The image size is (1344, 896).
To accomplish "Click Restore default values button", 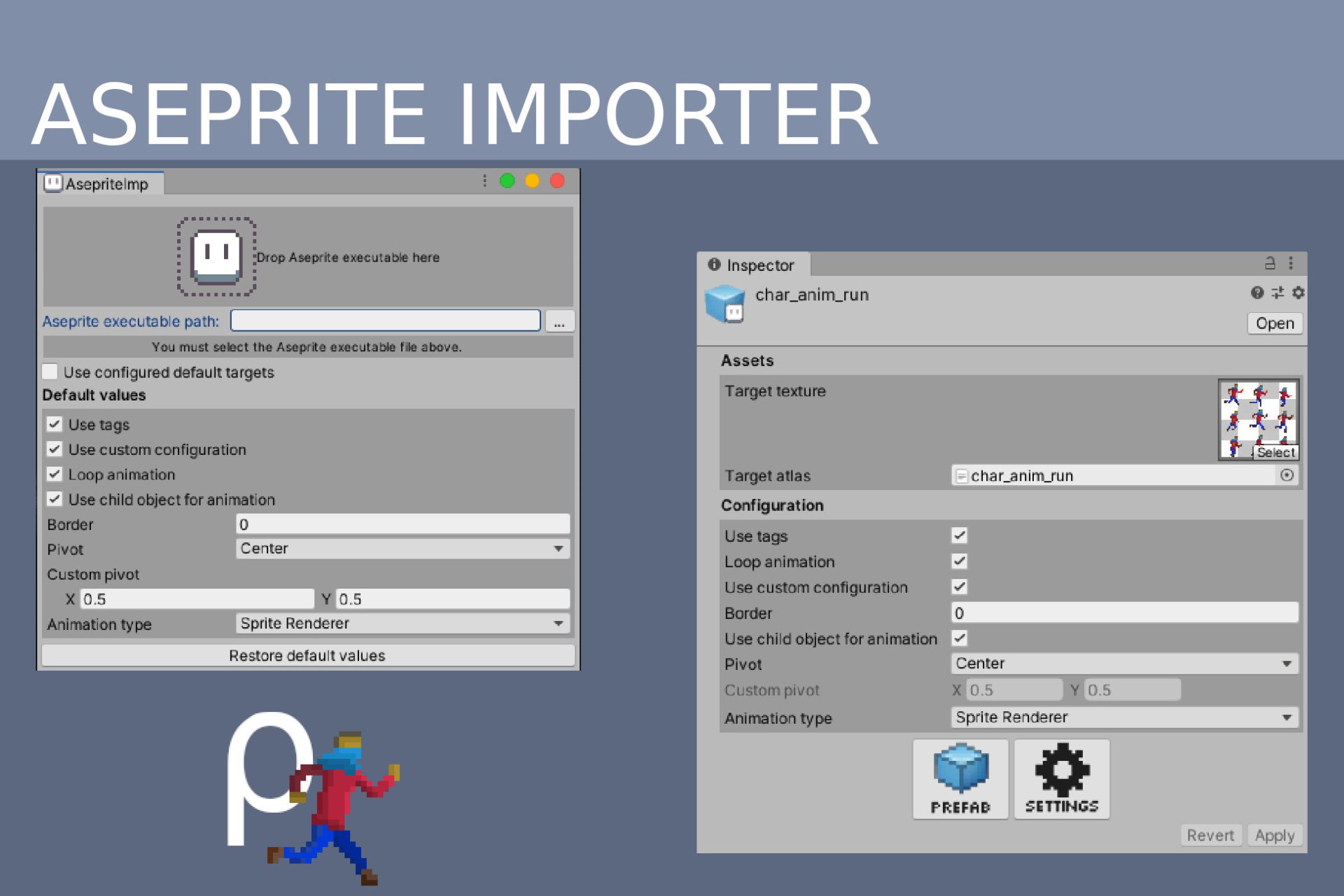I will pos(308,656).
